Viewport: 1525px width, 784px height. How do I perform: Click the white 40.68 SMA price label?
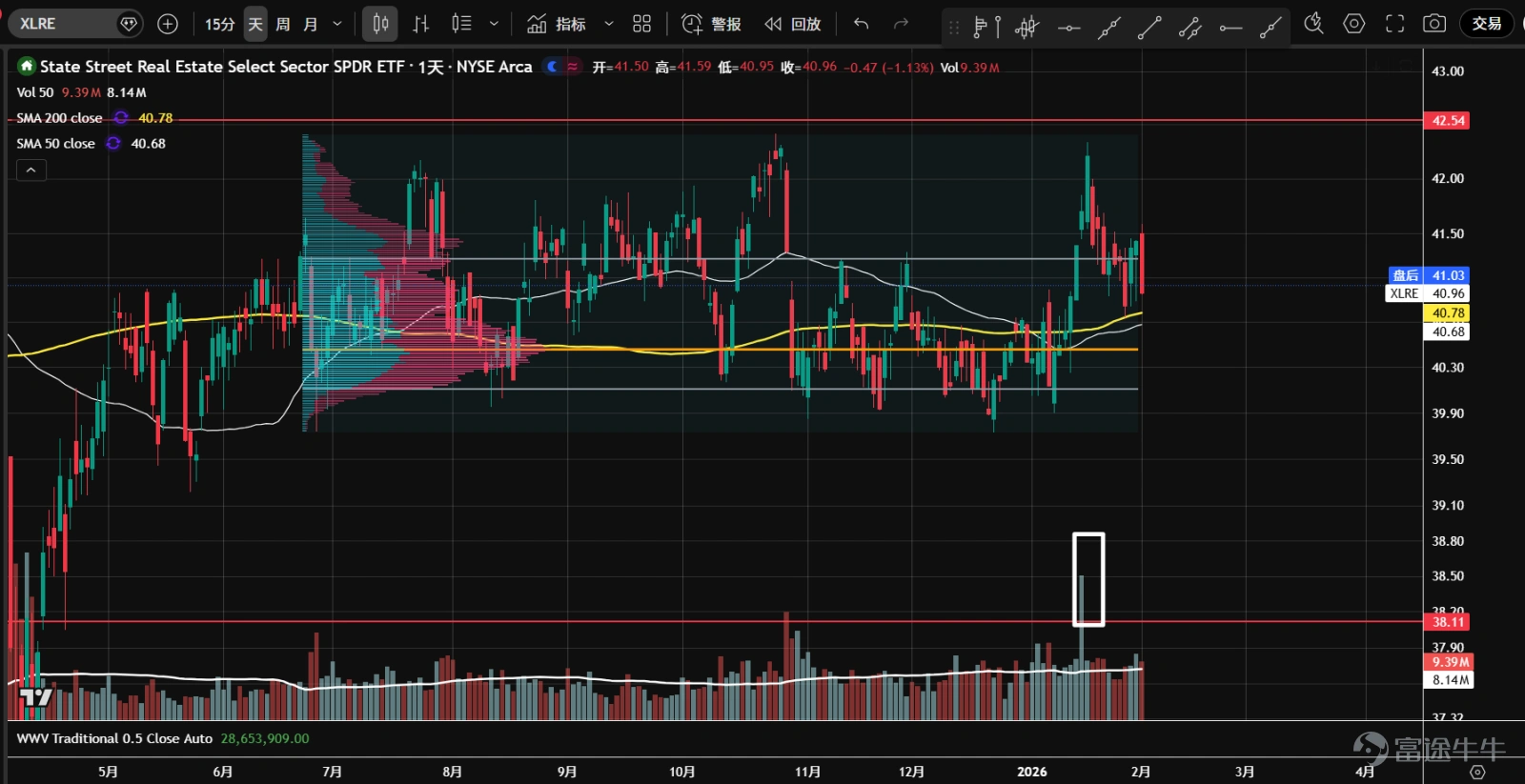point(1447,332)
